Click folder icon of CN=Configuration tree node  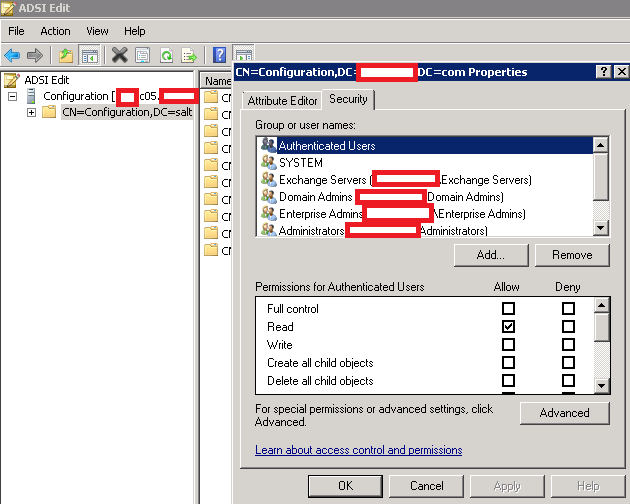click(49, 112)
